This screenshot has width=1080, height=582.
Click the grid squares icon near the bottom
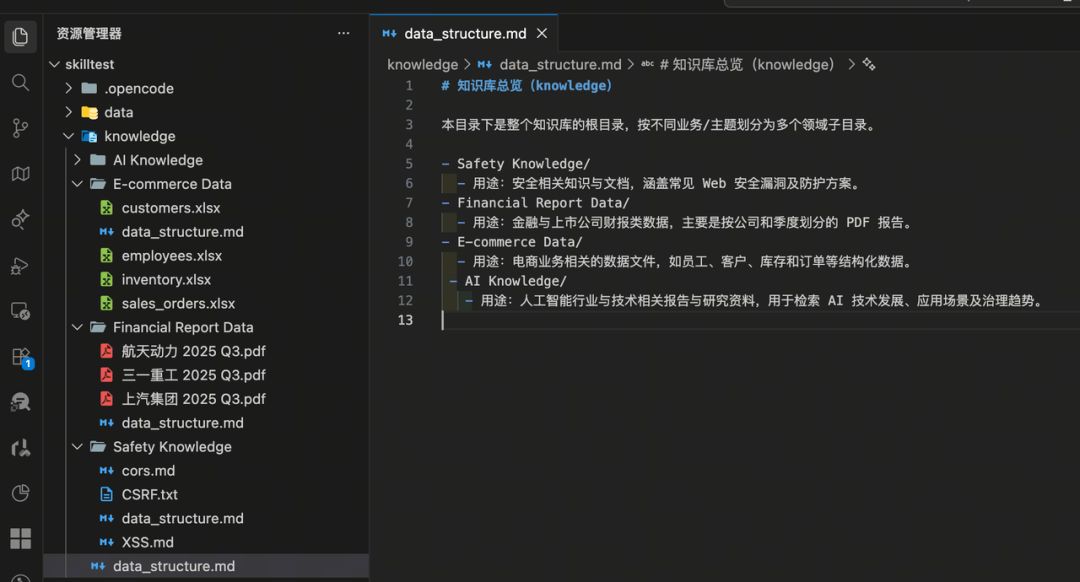coord(21,538)
